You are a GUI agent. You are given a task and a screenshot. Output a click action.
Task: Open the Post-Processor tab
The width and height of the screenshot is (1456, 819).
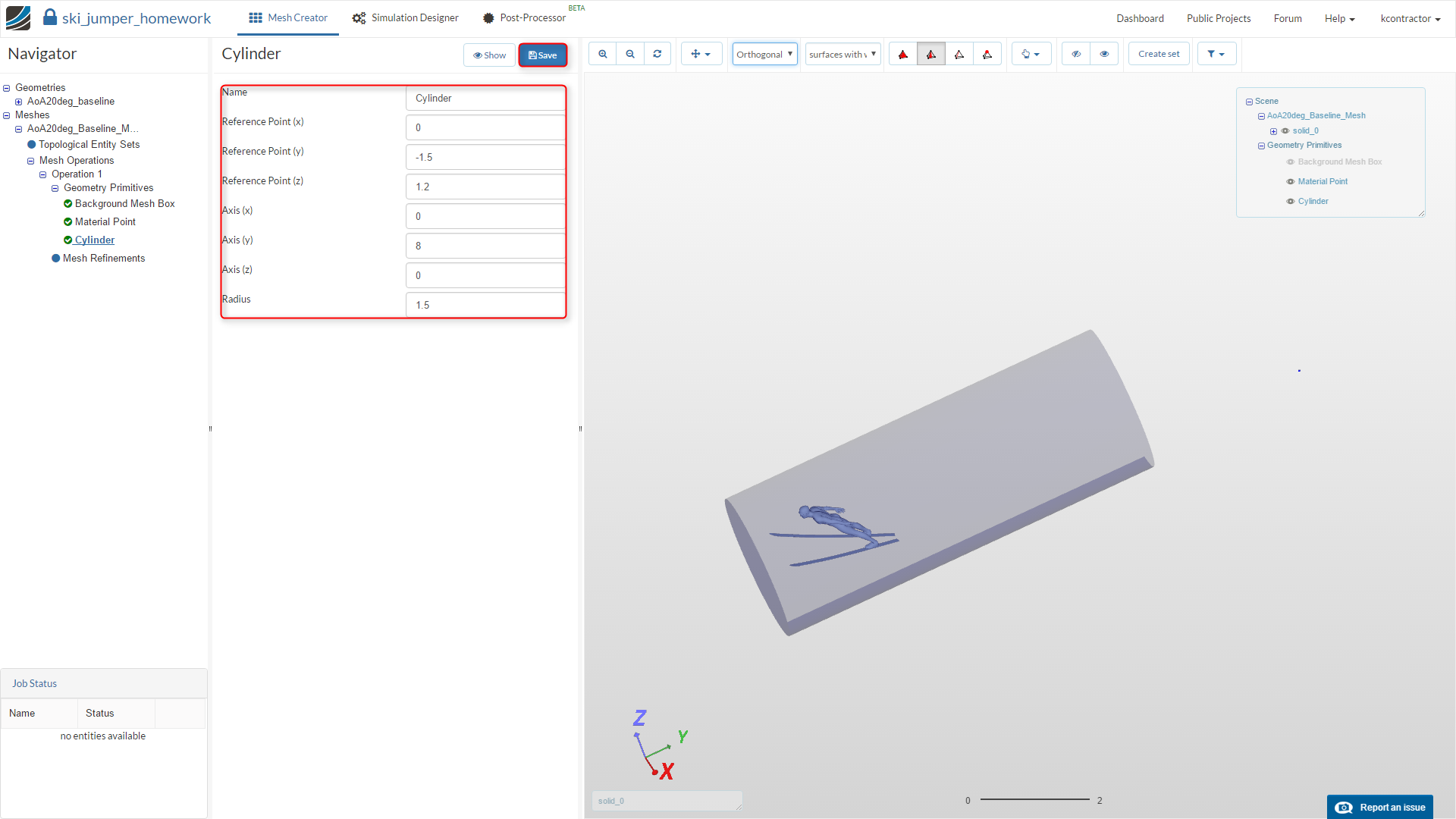525,18
